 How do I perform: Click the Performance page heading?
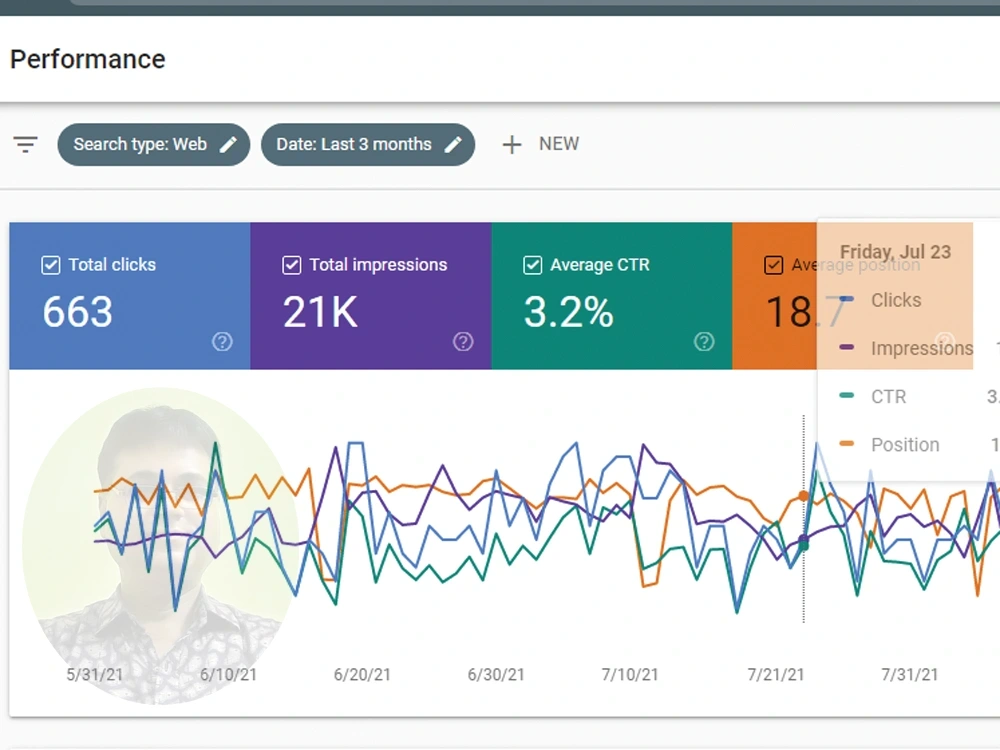click(x=88, y=59)
